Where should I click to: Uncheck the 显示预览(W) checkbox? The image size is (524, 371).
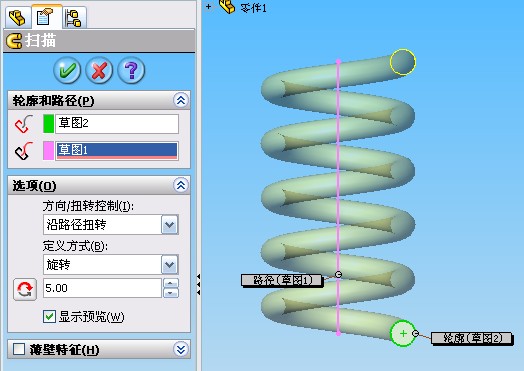(49, 316)
